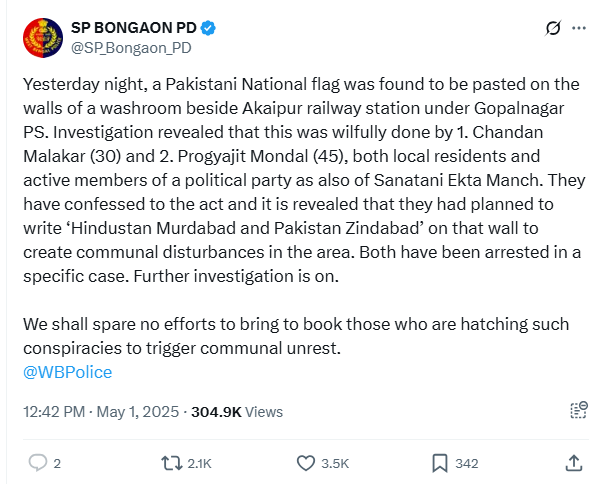Screen dimensions: 602x484
Task: Click the blue verified badge
Action: pos(208,28)
